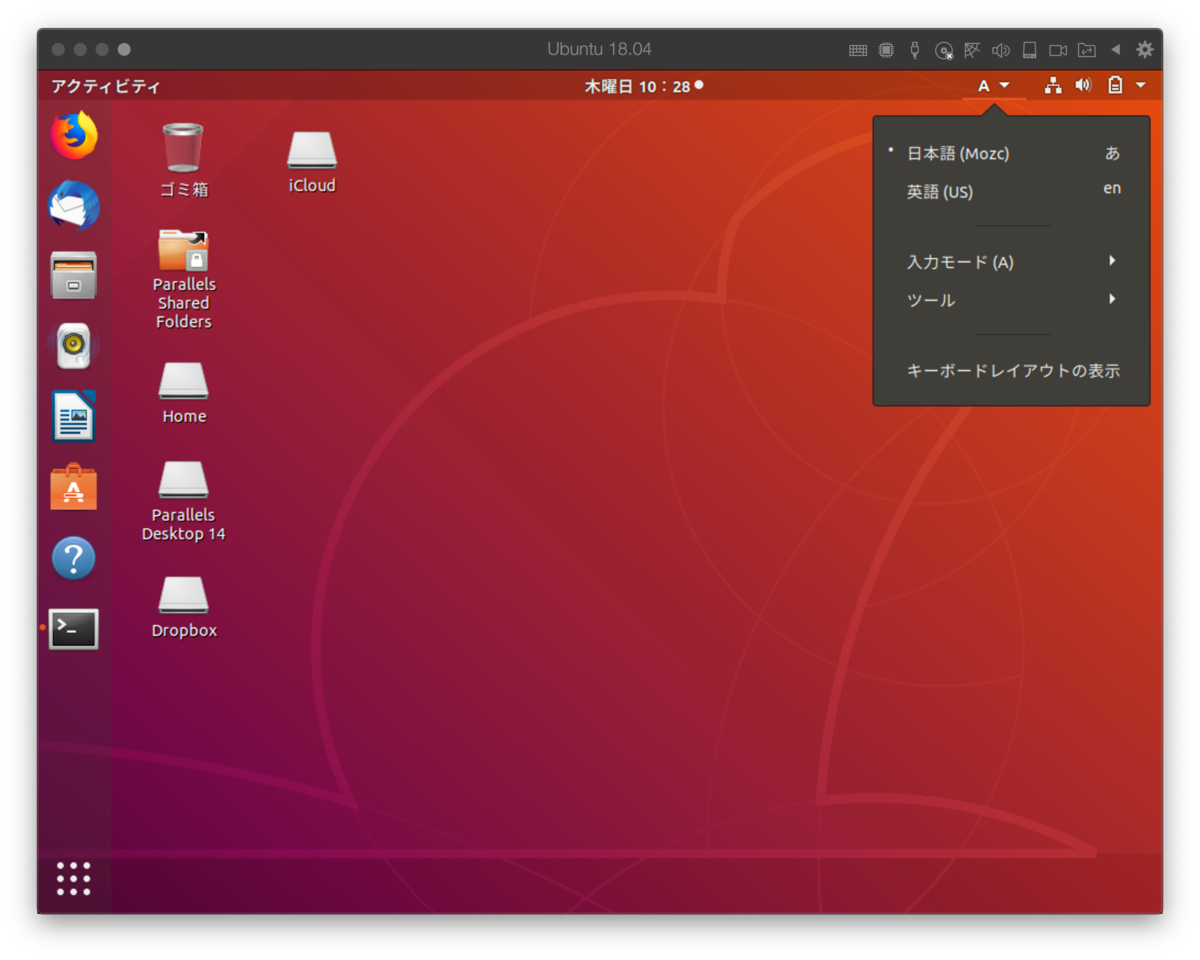Screen dimensions: 1200x960
Task: Close the input source A indicator menu
Action: point(994,86)
